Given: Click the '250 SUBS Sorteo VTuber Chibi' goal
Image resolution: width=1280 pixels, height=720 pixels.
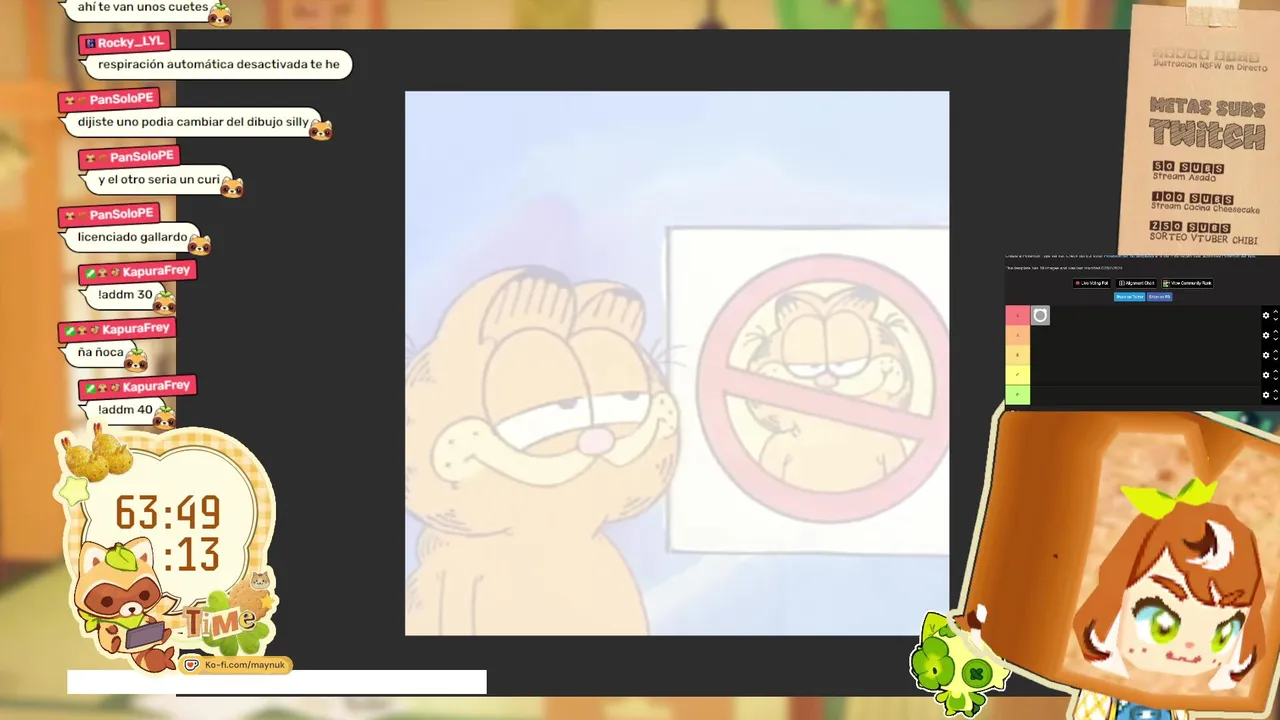Looking at the screenshot, I should pos(1205,233).
